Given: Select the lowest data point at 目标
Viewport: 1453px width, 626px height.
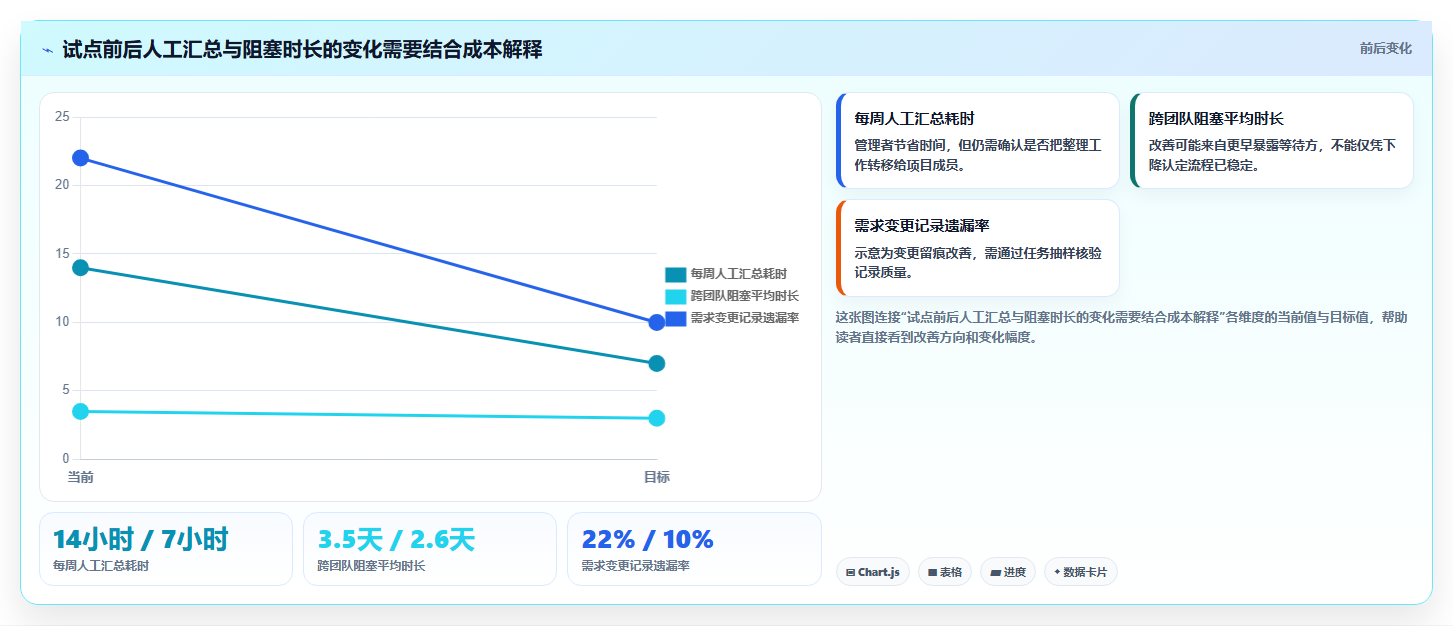Looking at the screenshot, I should (657, 418).
